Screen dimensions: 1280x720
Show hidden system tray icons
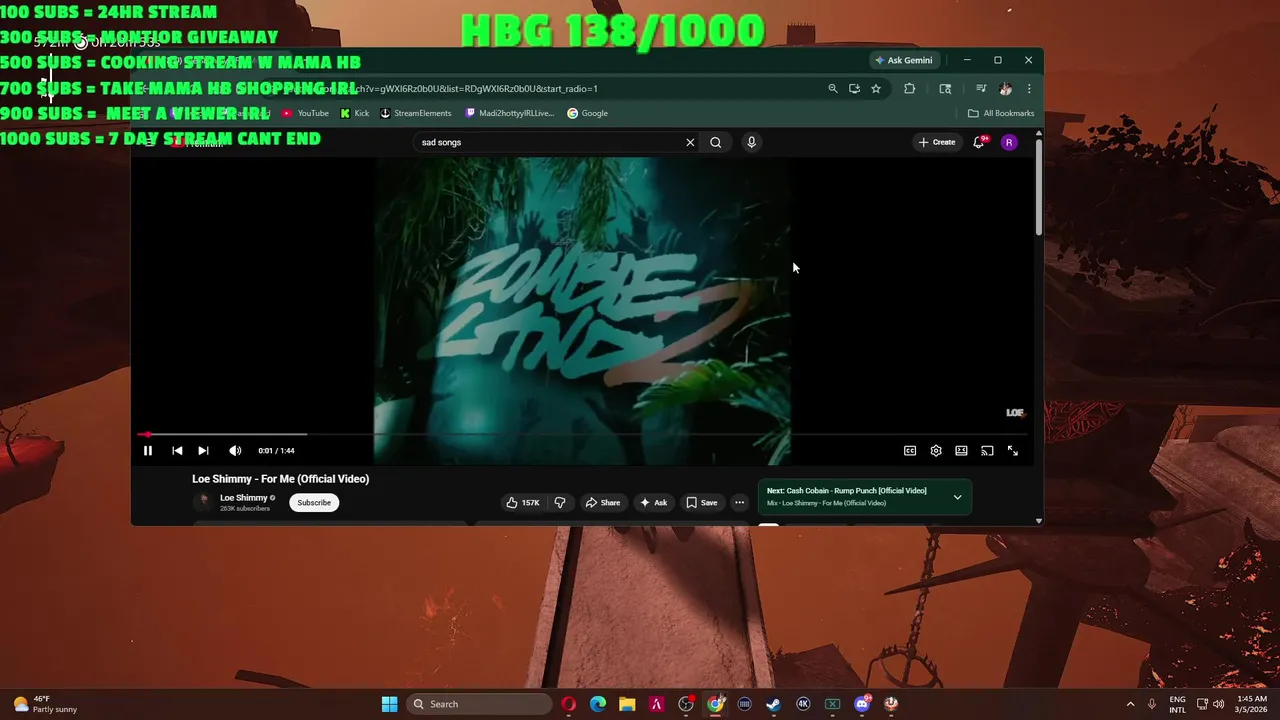1131,704
